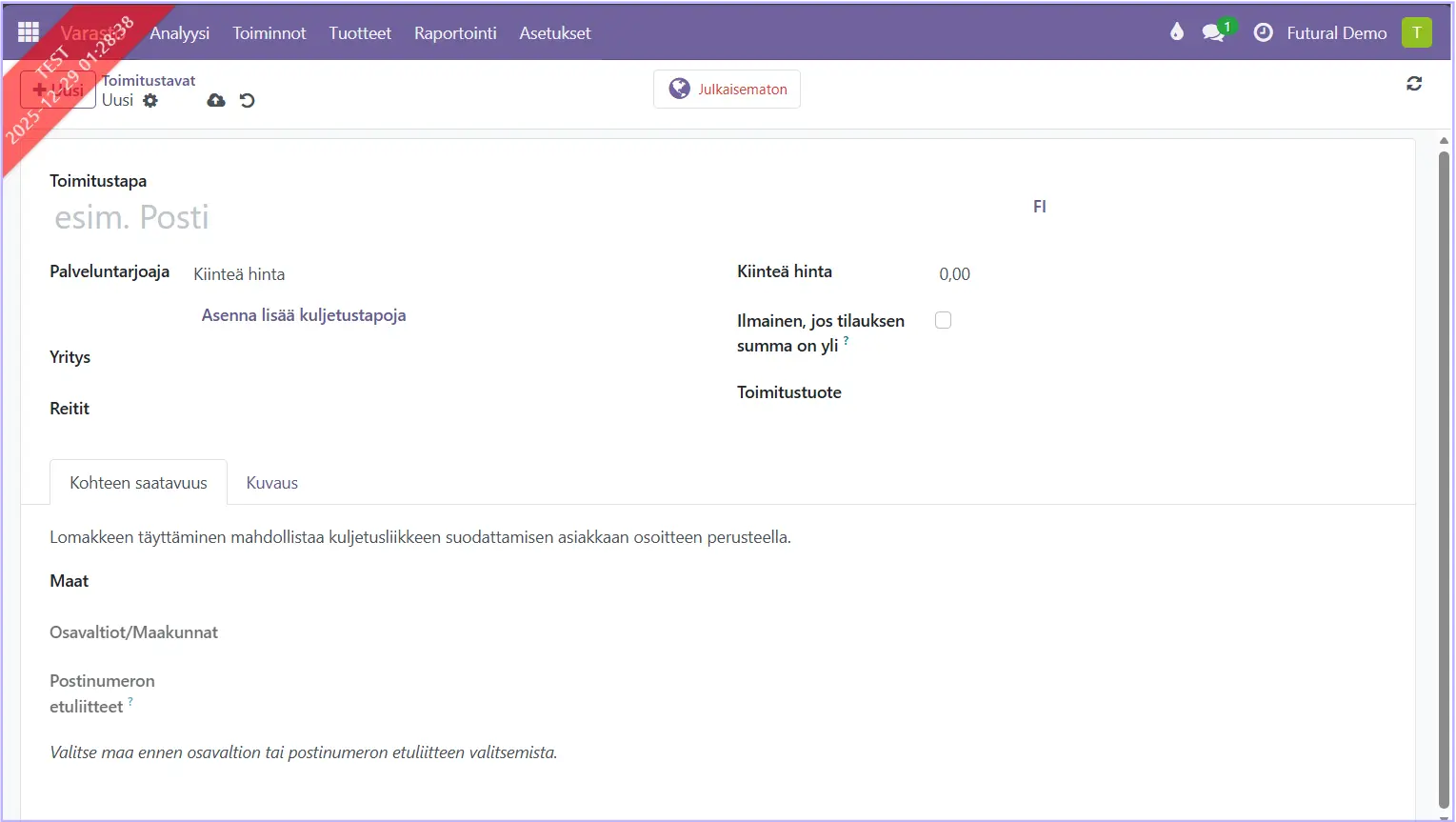Click the Toimitustapa name field
Viewport: 1456px width, 822px height.
[x=476, y=217]
